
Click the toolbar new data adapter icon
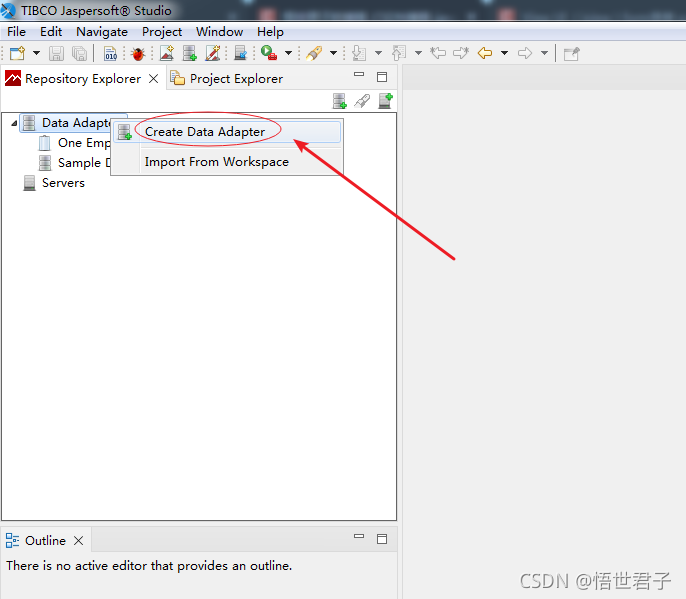coord(189,53)
